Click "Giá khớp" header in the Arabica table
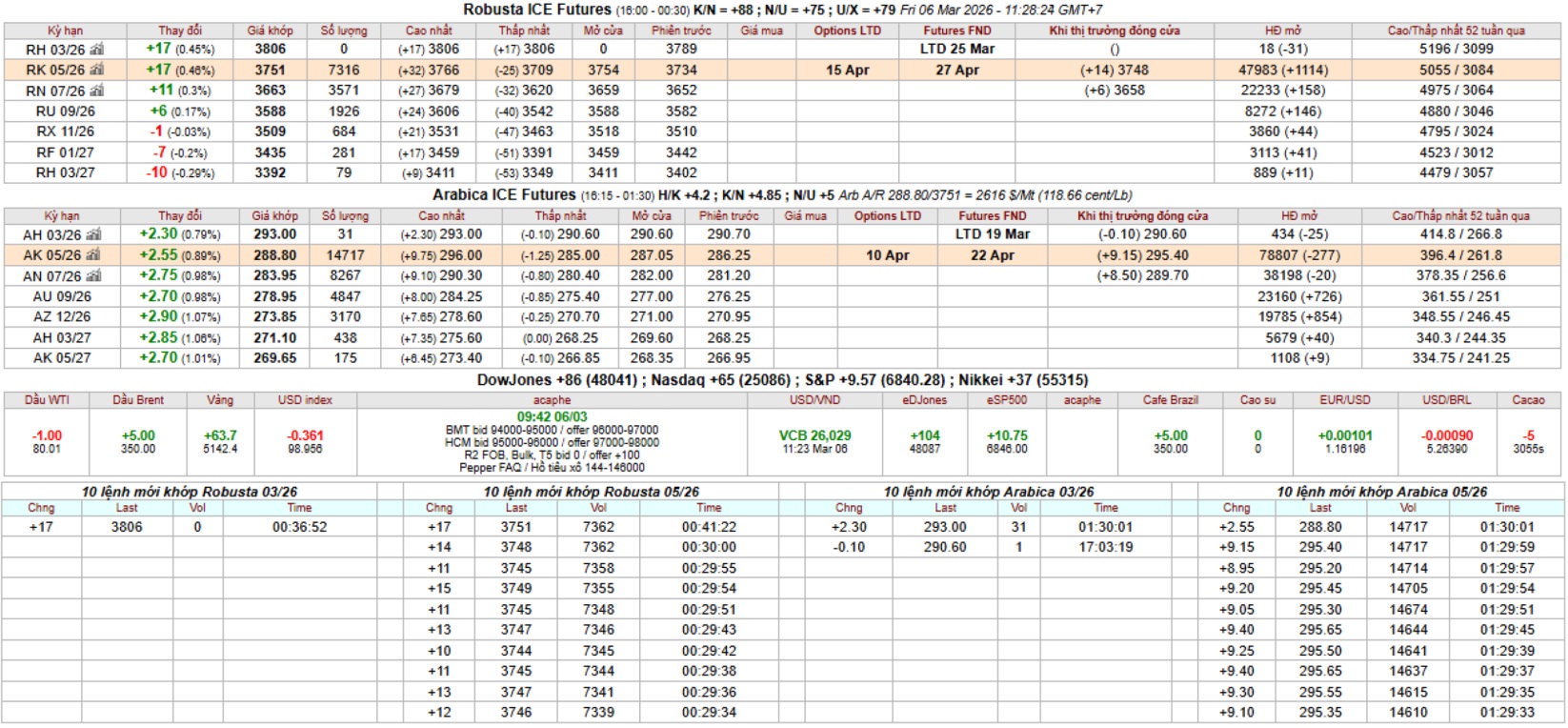This screenshot has width=1568, height=728. 274,216
